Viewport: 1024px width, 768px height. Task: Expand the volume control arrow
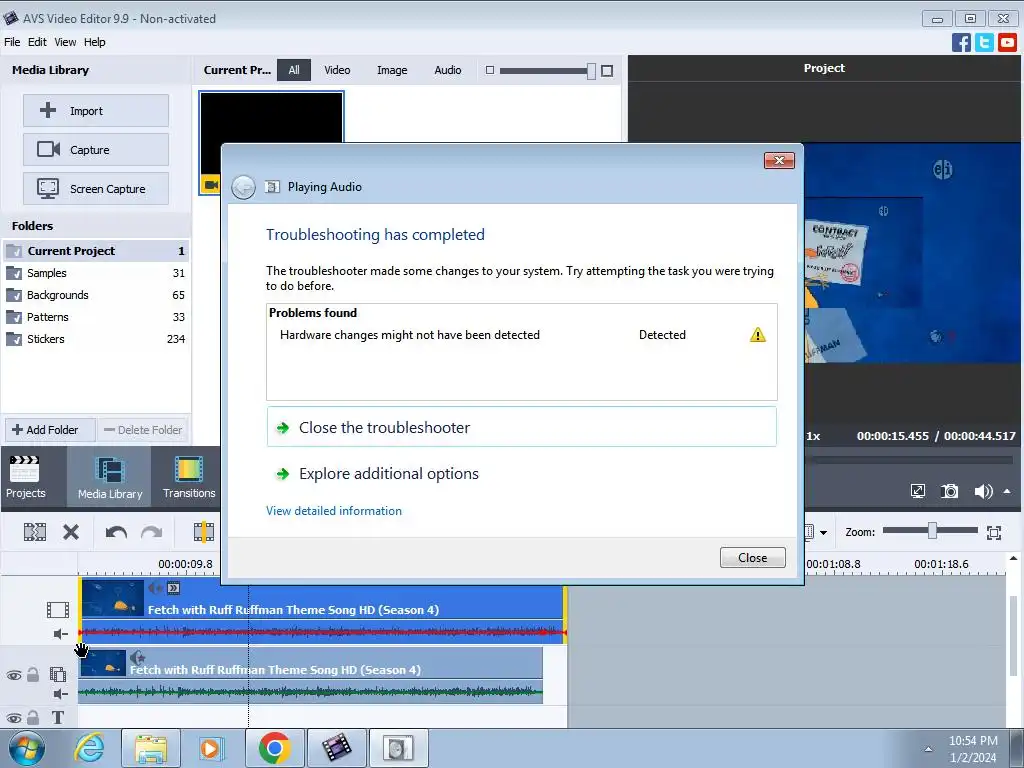[x=1007, y=491]
